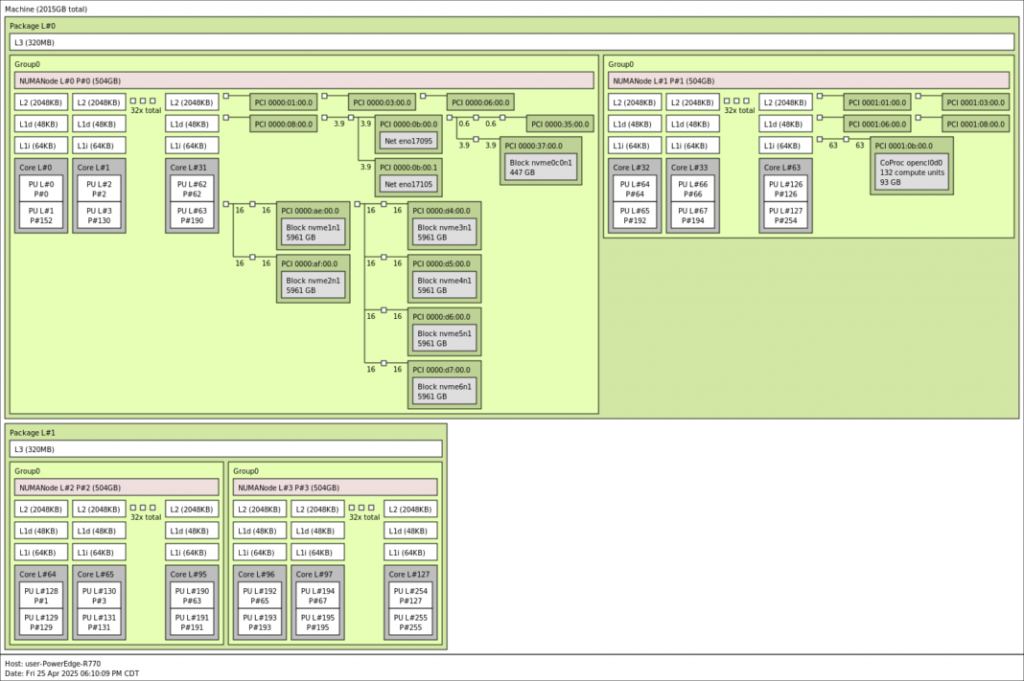Collapse the NUMANode L#3 P#3 node
This screenshot has width=1024, height=681.
[x=335, y=488]
